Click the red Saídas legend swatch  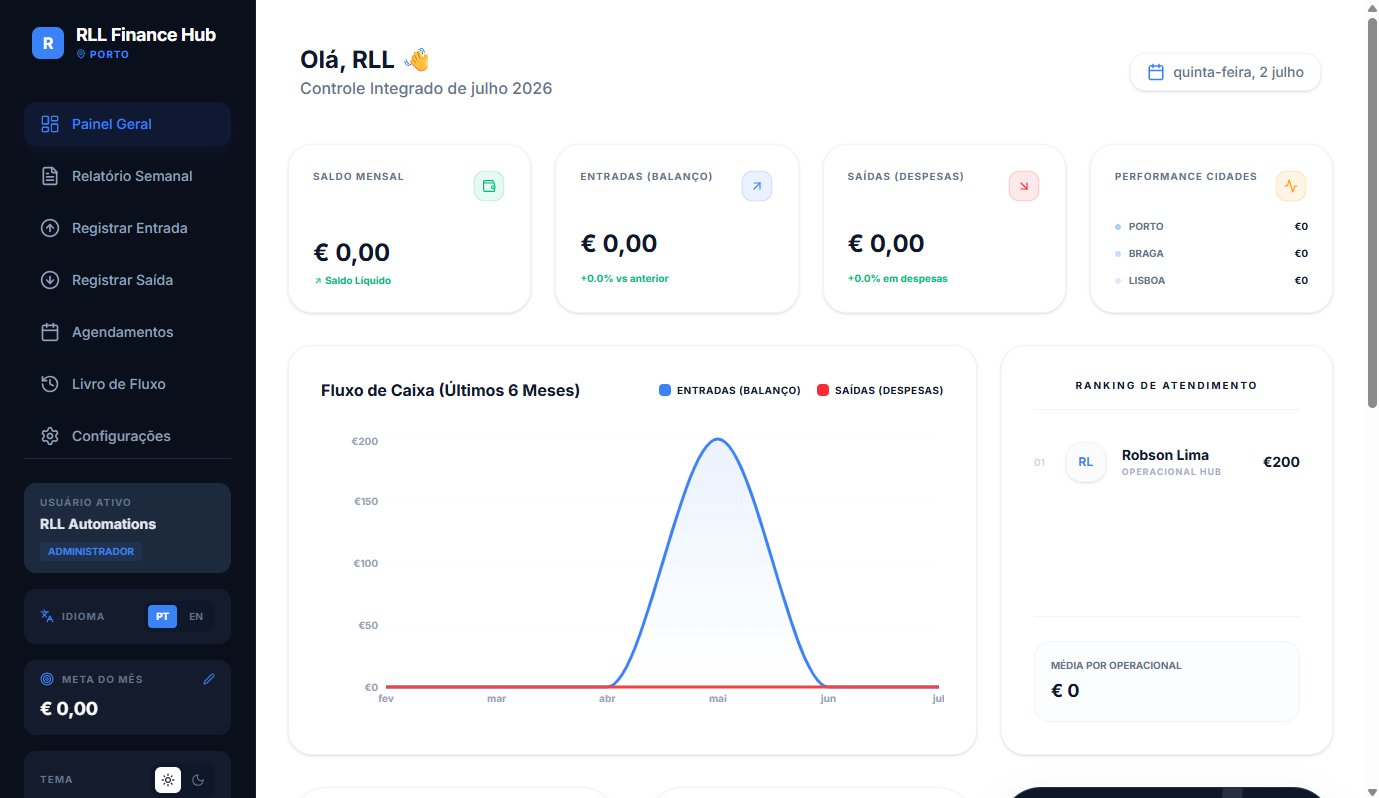pos(823,390)
